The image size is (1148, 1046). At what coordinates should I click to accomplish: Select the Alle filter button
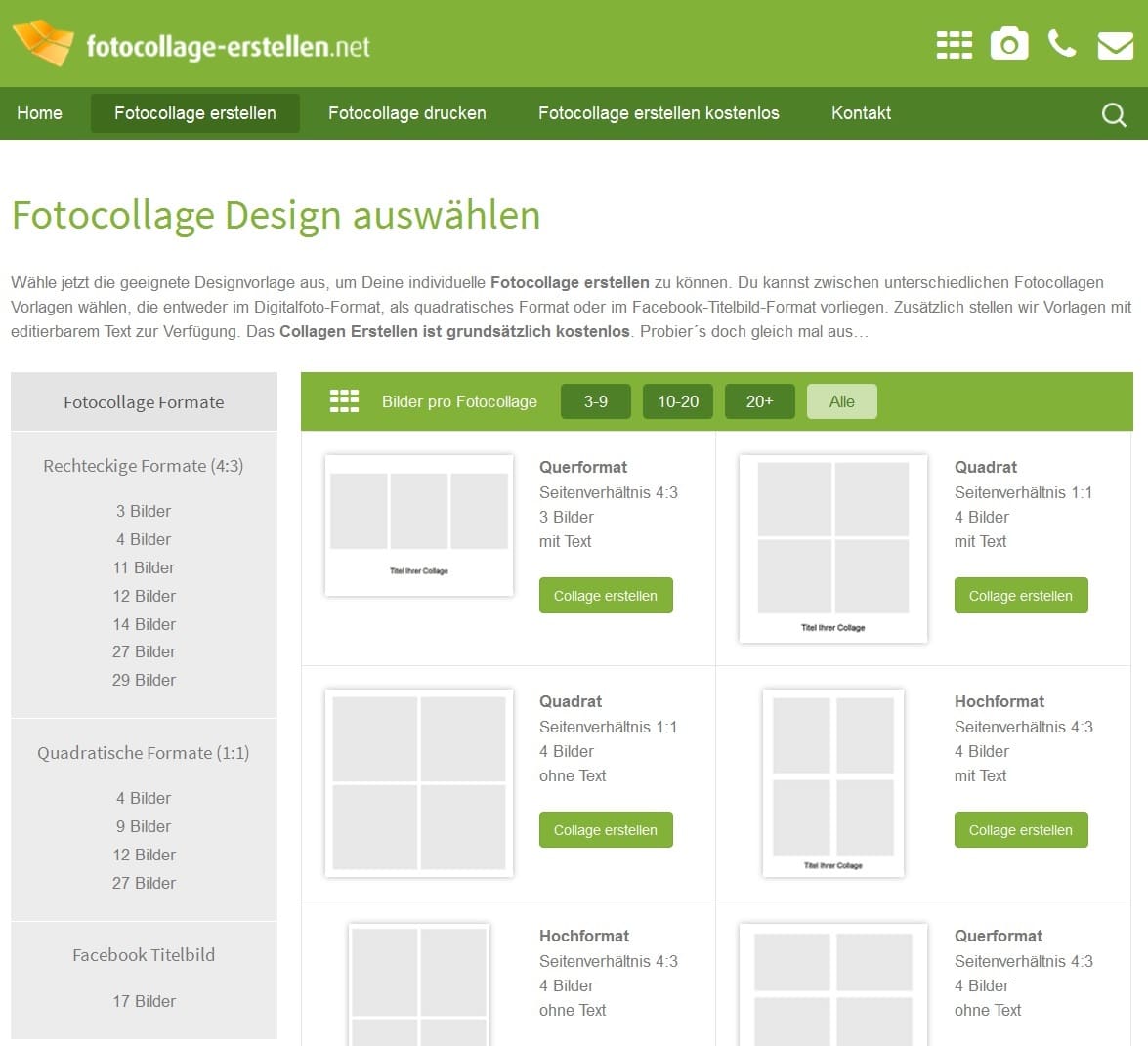pyautogui.click(x=842, y=401)
